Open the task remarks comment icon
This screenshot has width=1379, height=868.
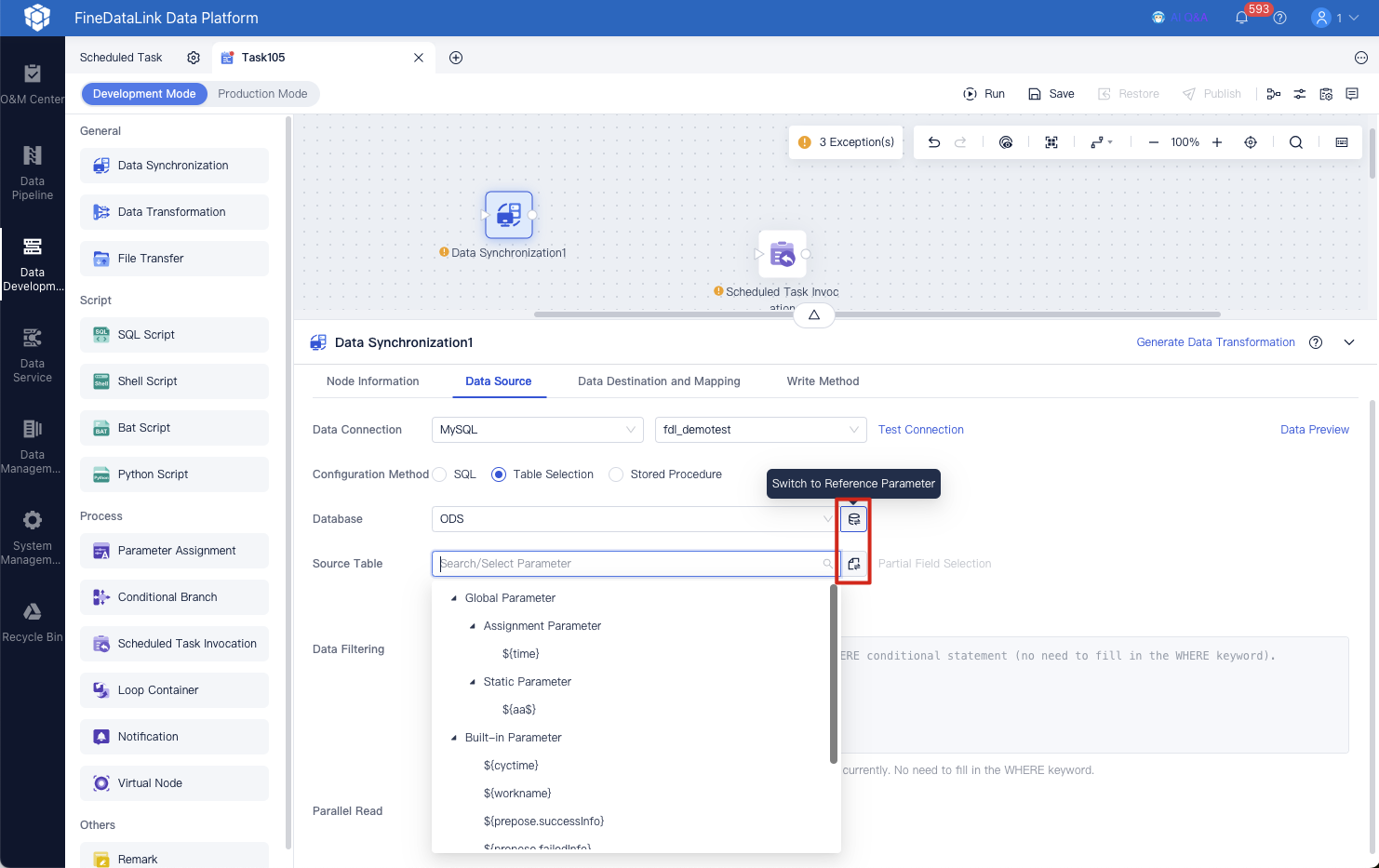tap(1352, 94)
